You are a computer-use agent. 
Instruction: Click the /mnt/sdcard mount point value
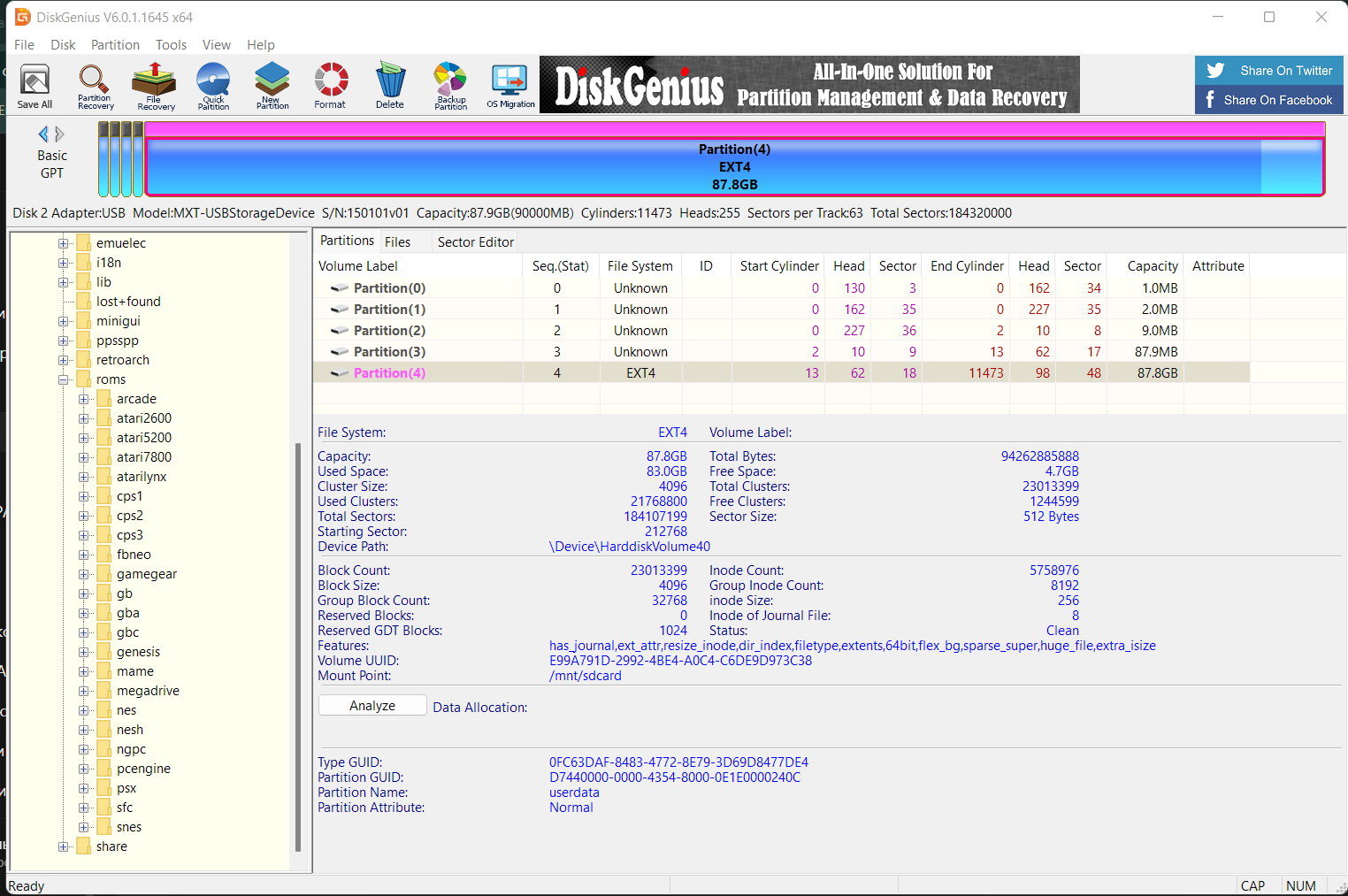coord(586,676)
